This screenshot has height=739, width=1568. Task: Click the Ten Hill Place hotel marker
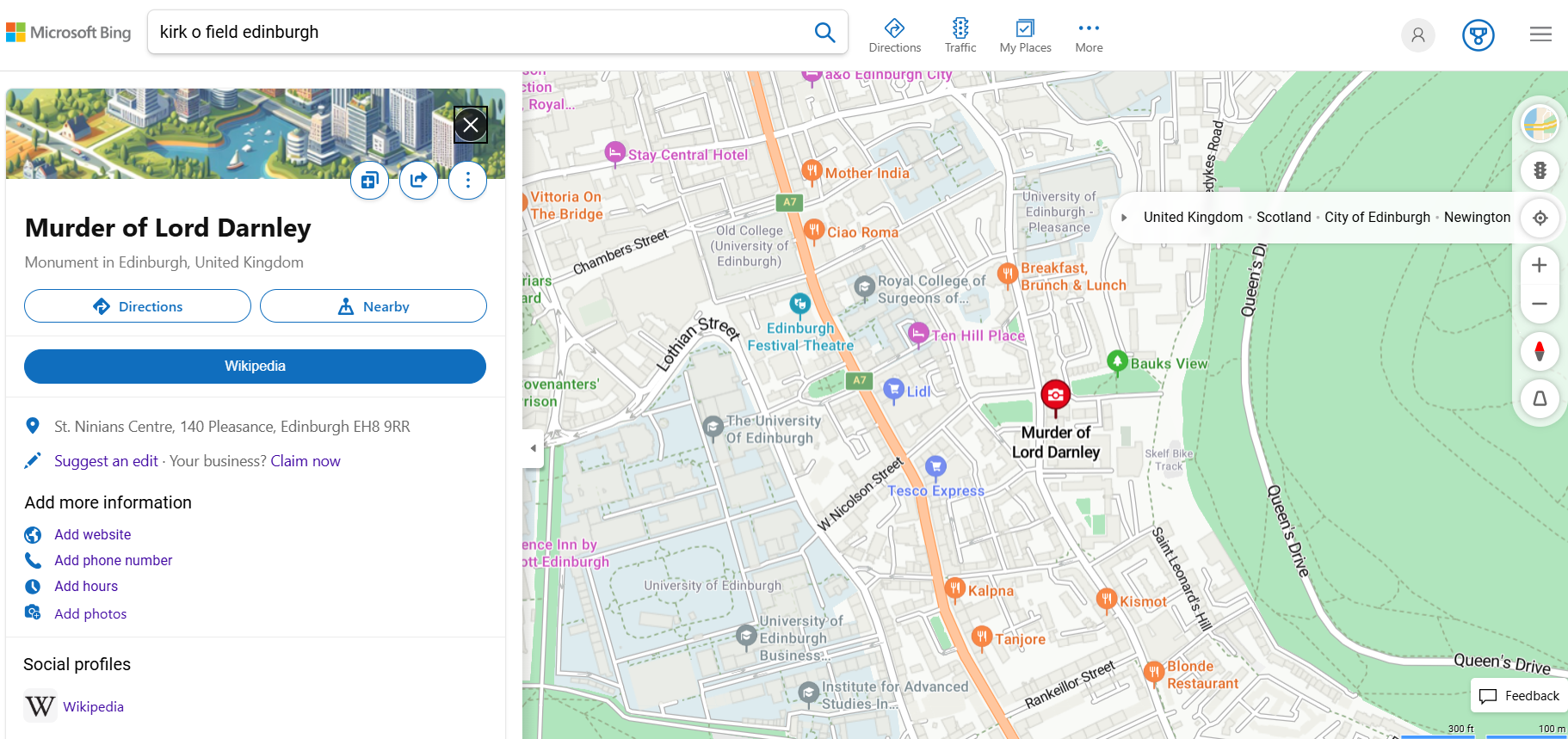click(x=918, y=334)
